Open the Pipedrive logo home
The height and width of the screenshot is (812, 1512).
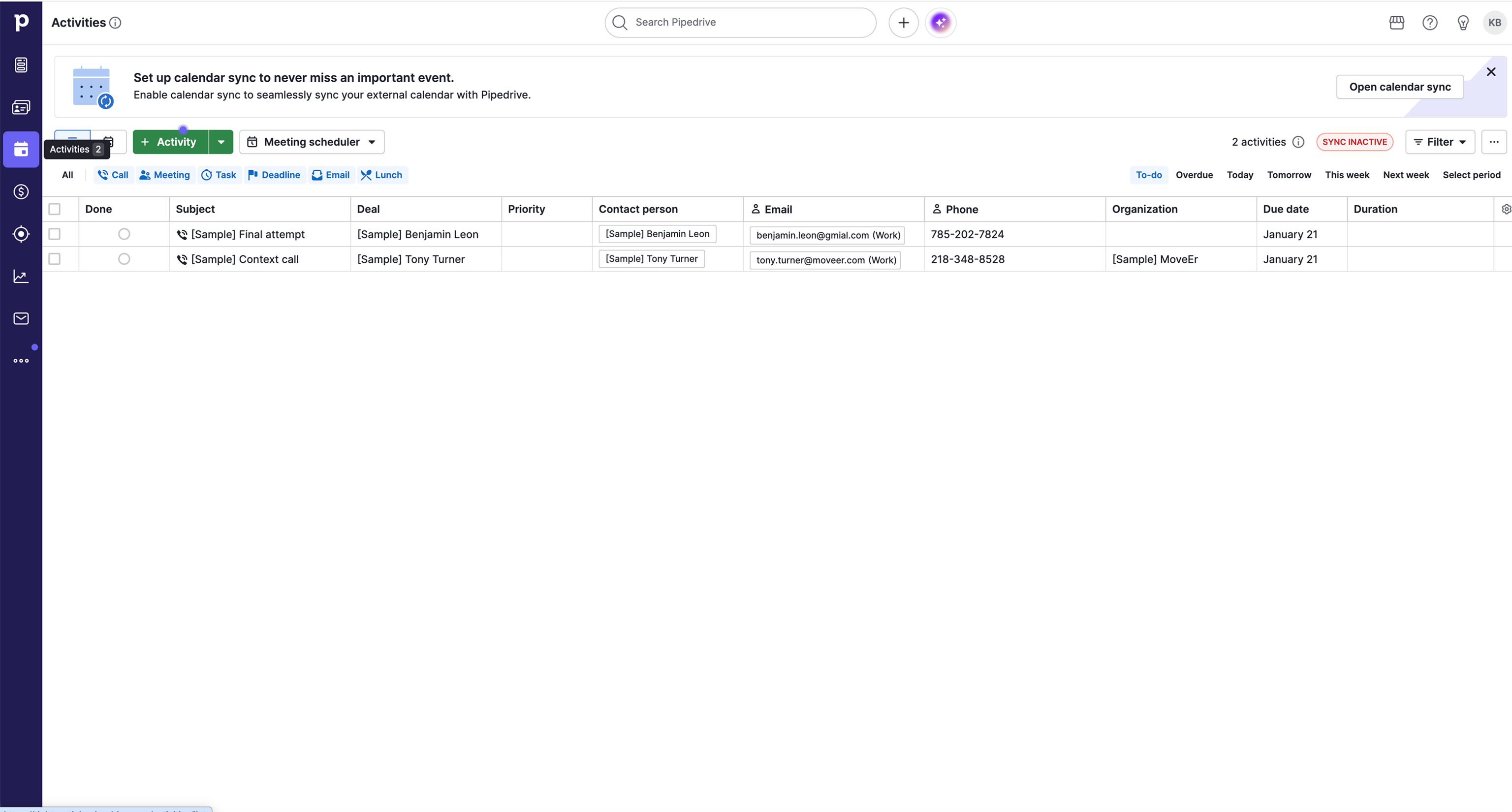21,22
